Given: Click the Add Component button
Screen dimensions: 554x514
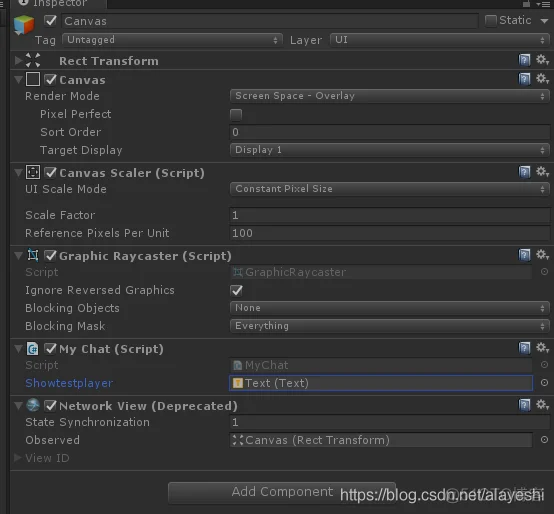Looking at the screenshot, I should click(x=282, y=492).
